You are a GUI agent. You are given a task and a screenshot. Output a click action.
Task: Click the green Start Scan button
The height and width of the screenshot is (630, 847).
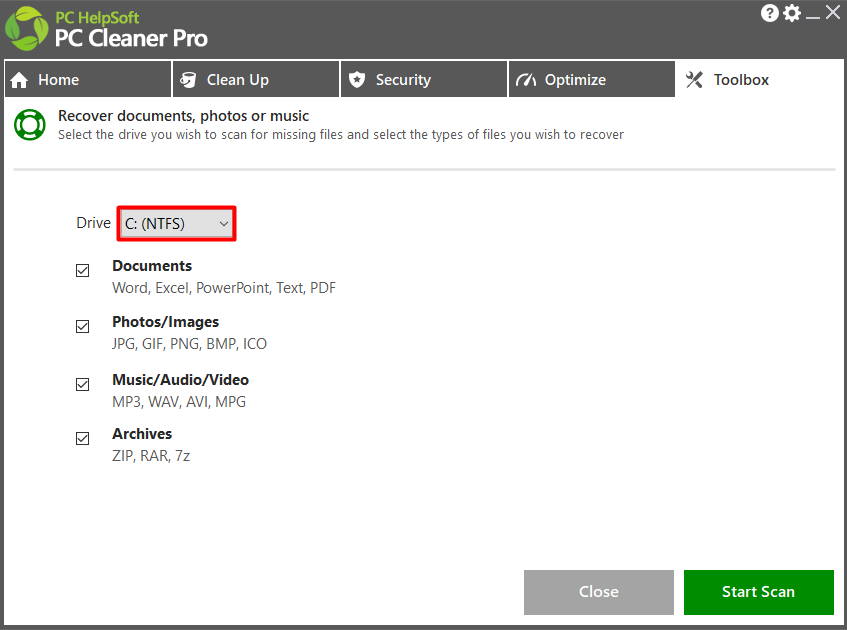(x=759, y=592)
